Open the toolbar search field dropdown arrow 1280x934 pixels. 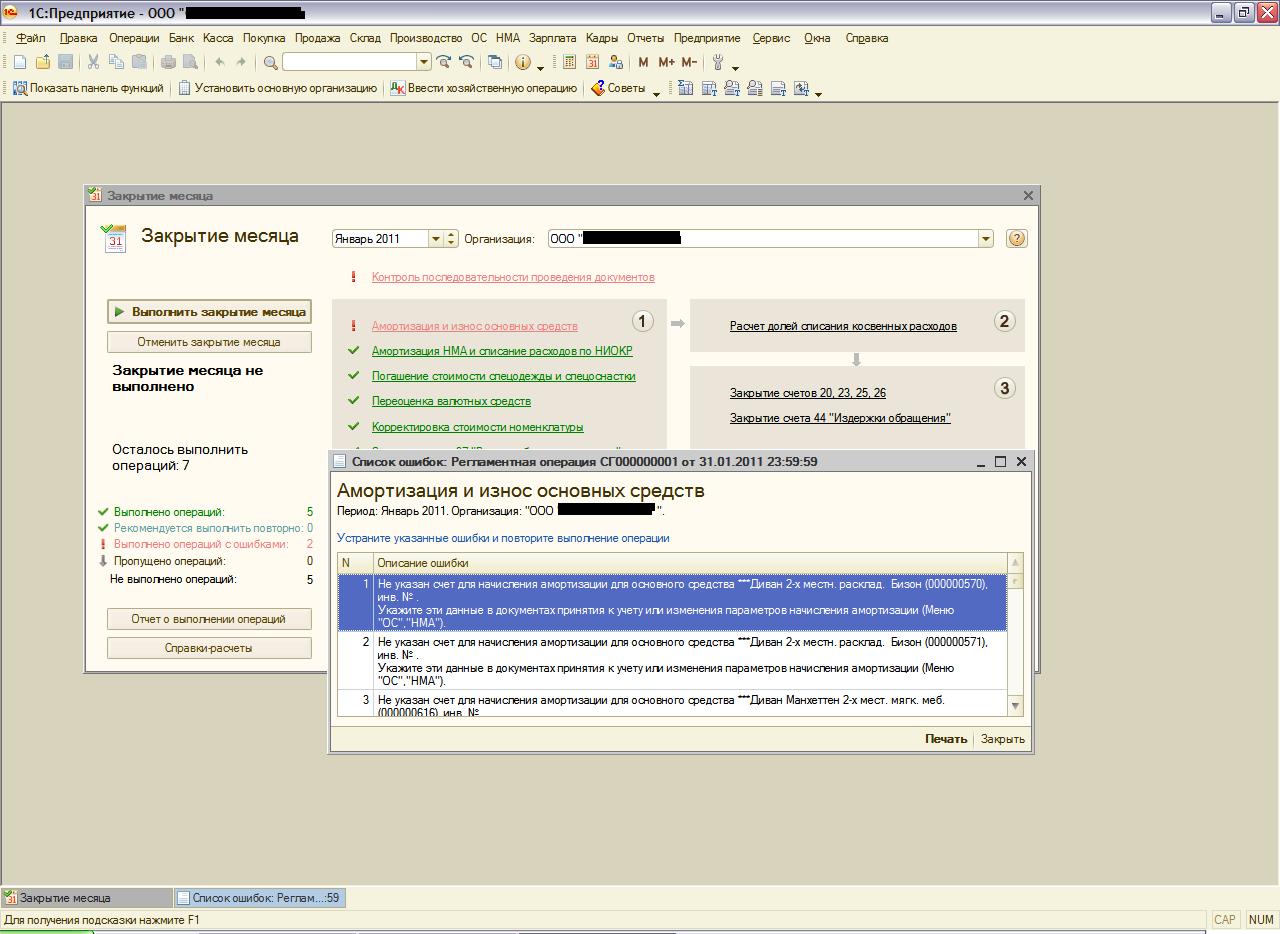pyautogui.click(x=424, y=62)
